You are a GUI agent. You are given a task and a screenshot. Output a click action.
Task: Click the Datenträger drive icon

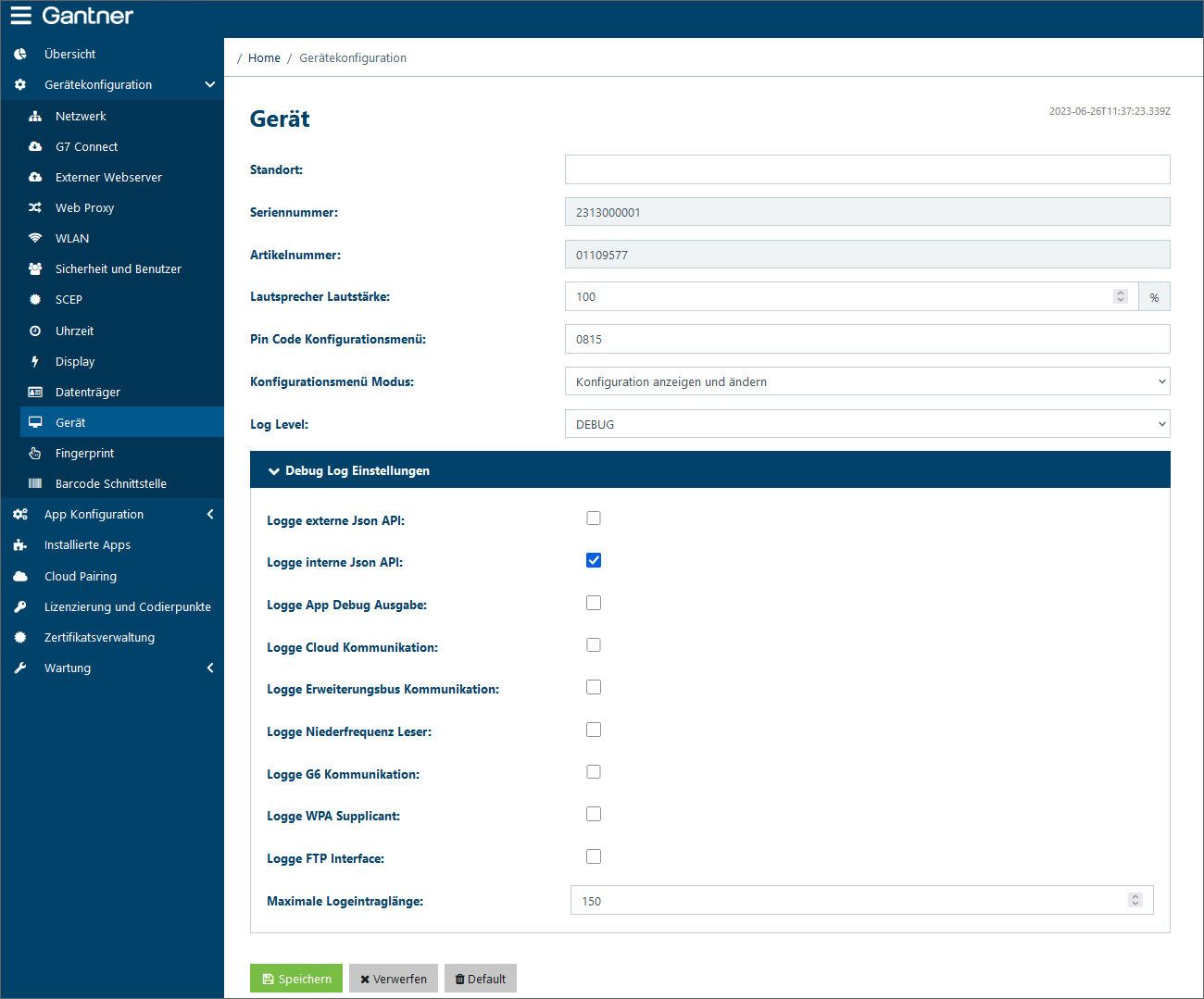pos(35,392)
